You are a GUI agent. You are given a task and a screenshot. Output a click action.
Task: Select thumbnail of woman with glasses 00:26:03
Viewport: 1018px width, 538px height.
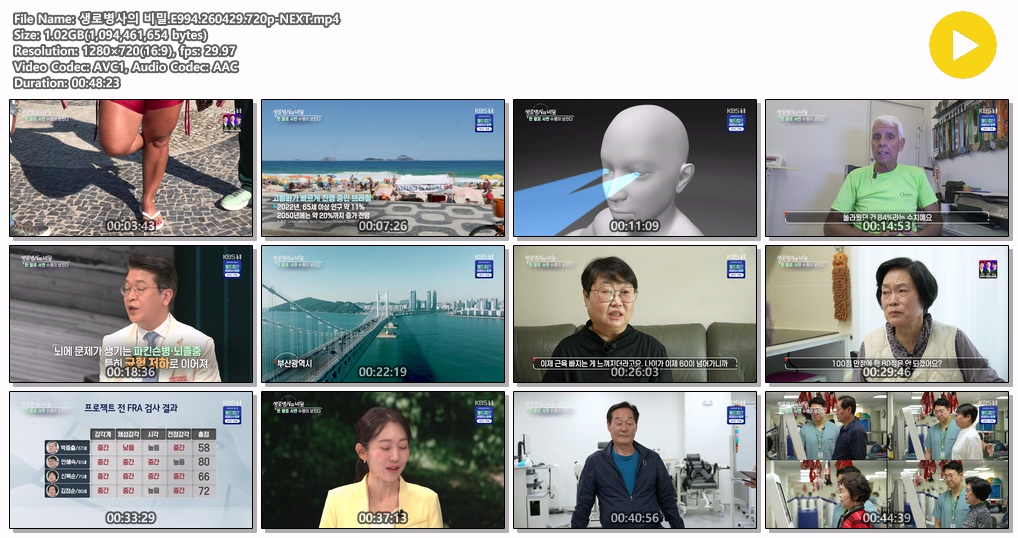click(635, 314)
